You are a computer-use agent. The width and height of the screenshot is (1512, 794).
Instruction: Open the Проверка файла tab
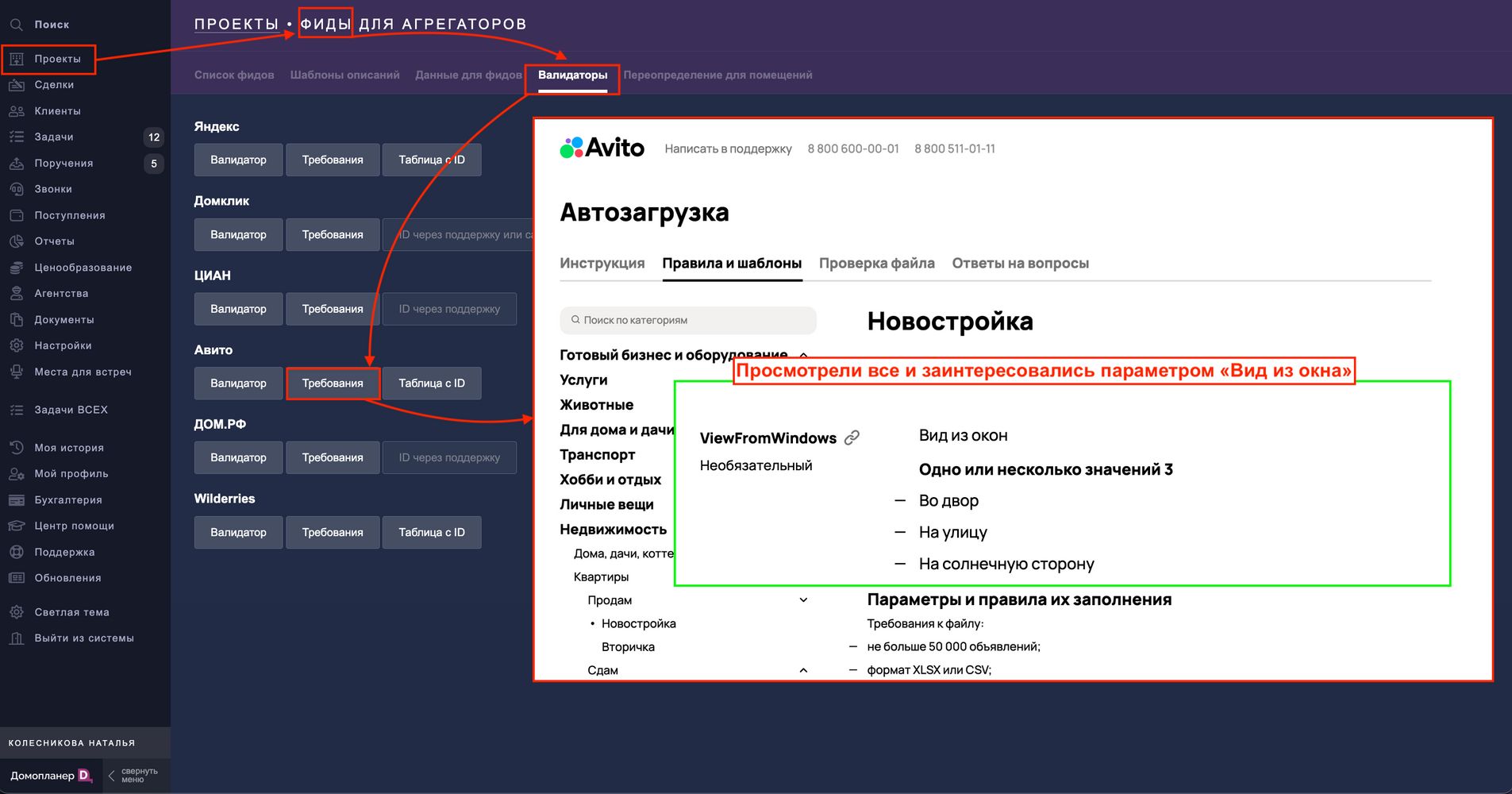click(x=877, y=263)
